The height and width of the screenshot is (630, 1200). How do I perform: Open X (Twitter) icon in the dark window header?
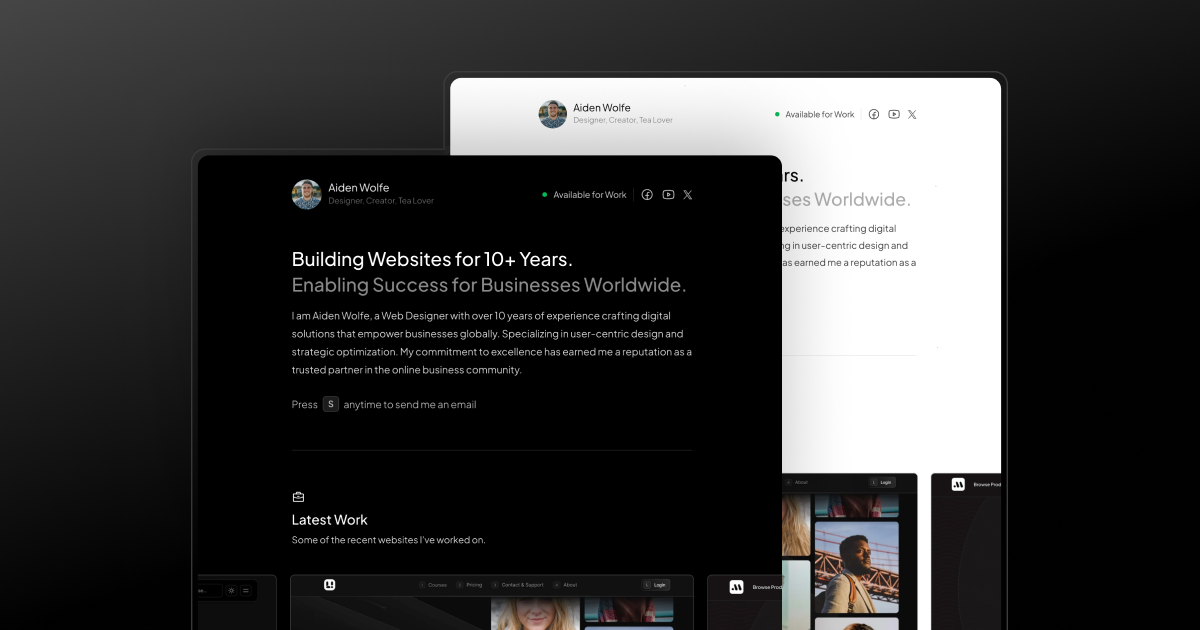click(688, 195)
